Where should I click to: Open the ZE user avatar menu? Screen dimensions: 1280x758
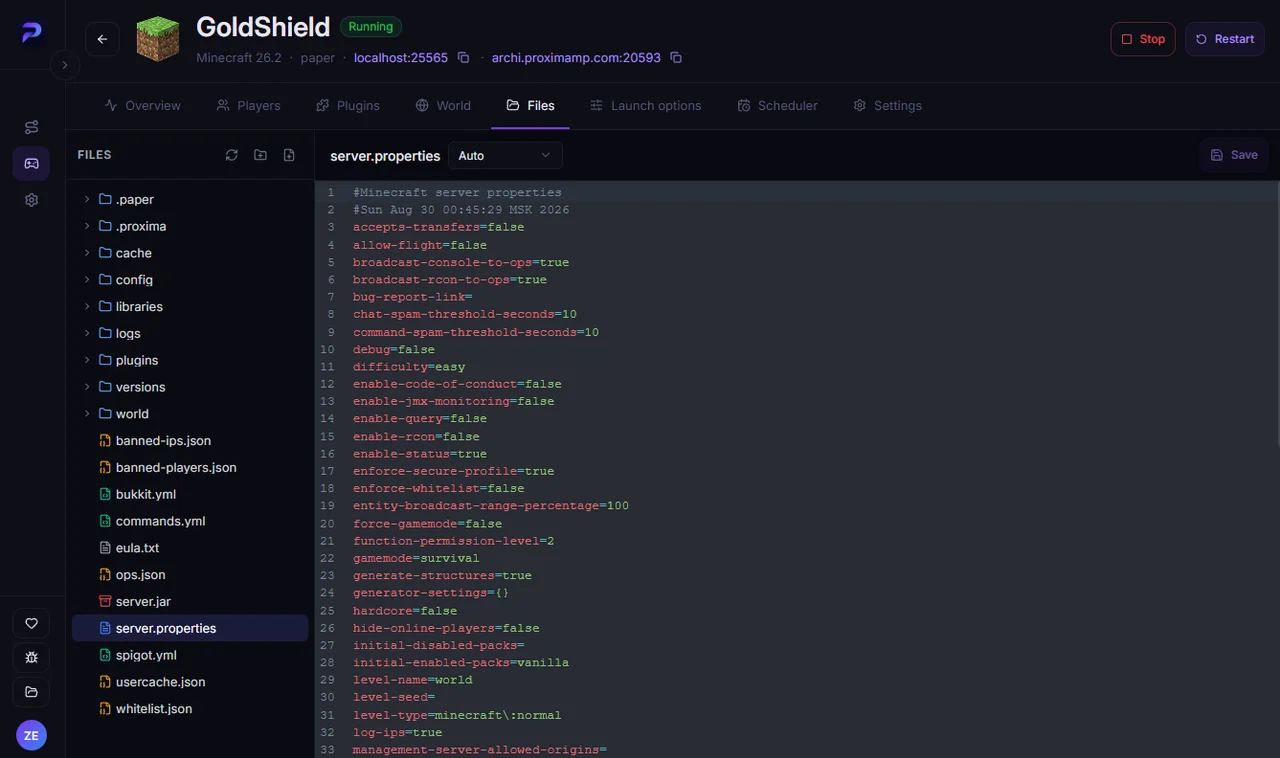(31, 736)
